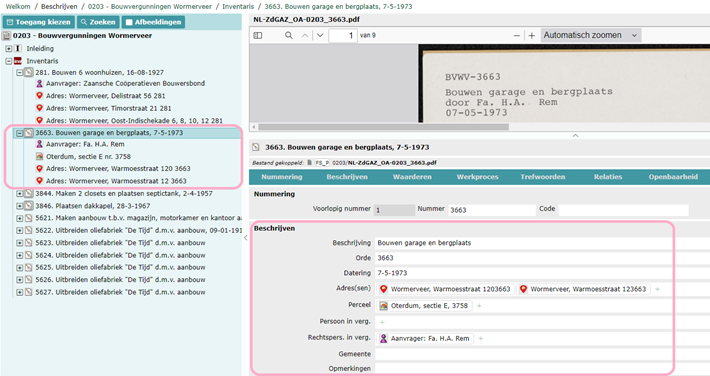The width and height of the screenshot is (710, 376).
Task: Expand item 5622 Uitbreiden oliefabriek
Action: [x=19, y=230]
